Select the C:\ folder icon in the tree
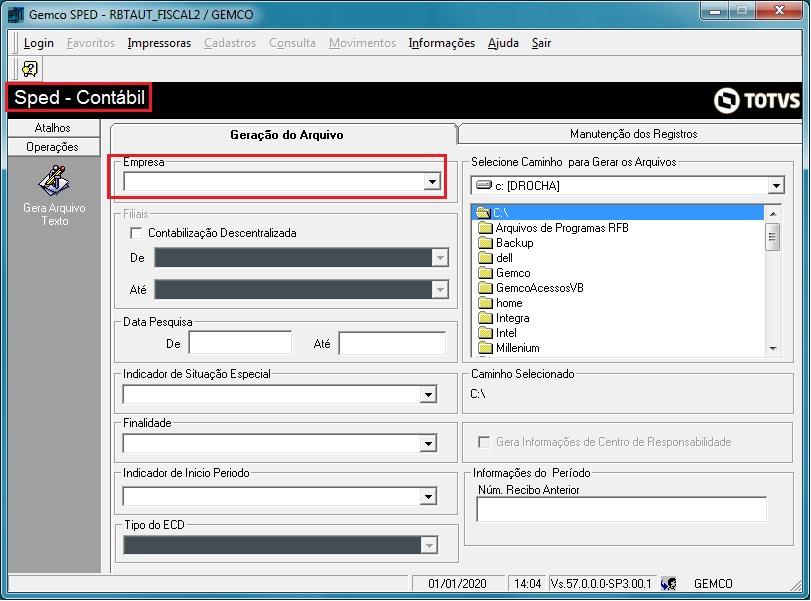Image resolution: width=811 pixels, height=601 pixels. [x=483, y=213]
